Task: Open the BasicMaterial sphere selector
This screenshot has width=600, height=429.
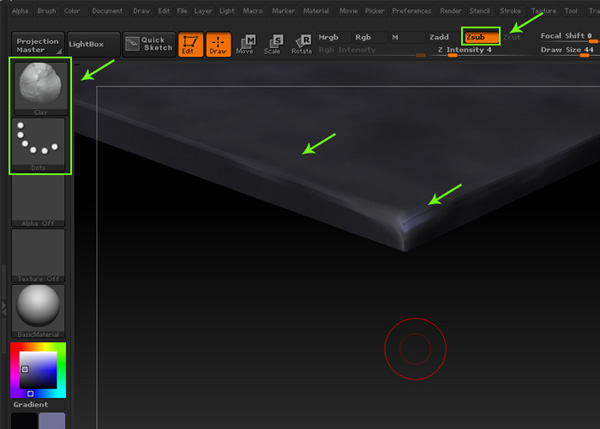Action: [x=38, y=310]
